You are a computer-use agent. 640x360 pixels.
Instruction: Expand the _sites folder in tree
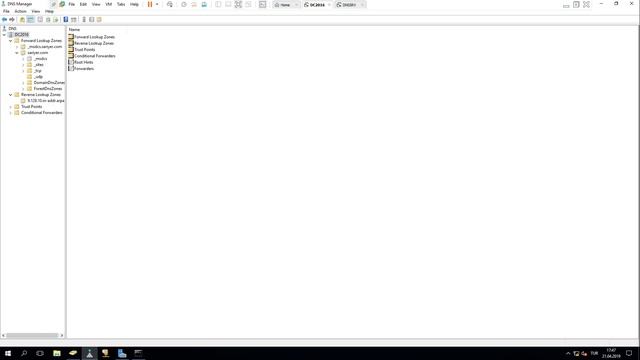[23, 65]
